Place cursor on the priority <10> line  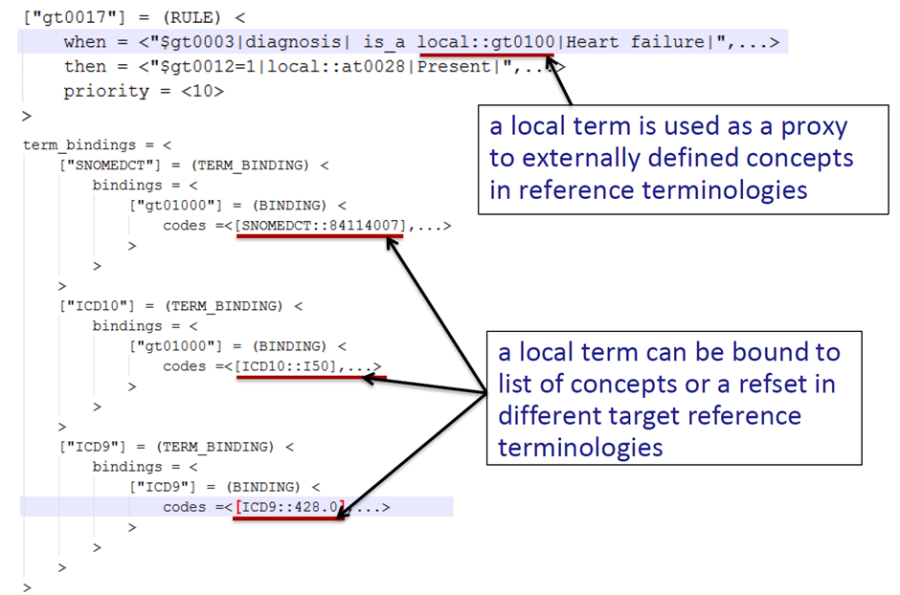144,91
